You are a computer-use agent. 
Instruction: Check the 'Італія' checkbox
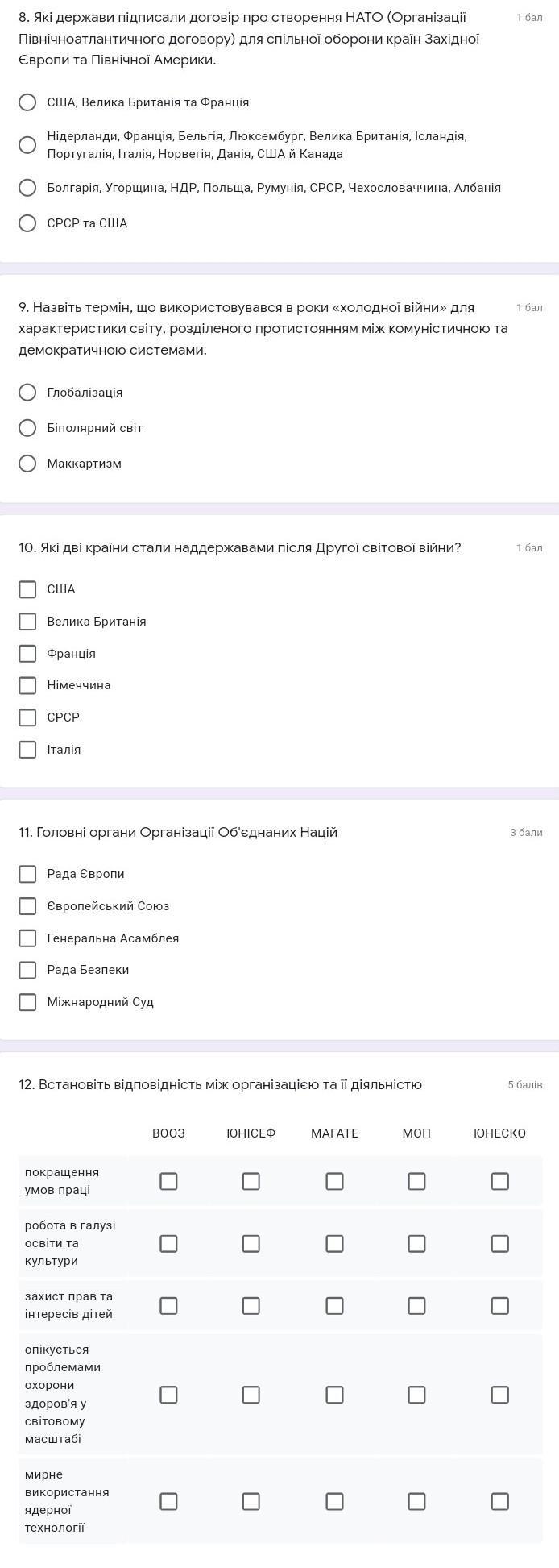point(27,750)
